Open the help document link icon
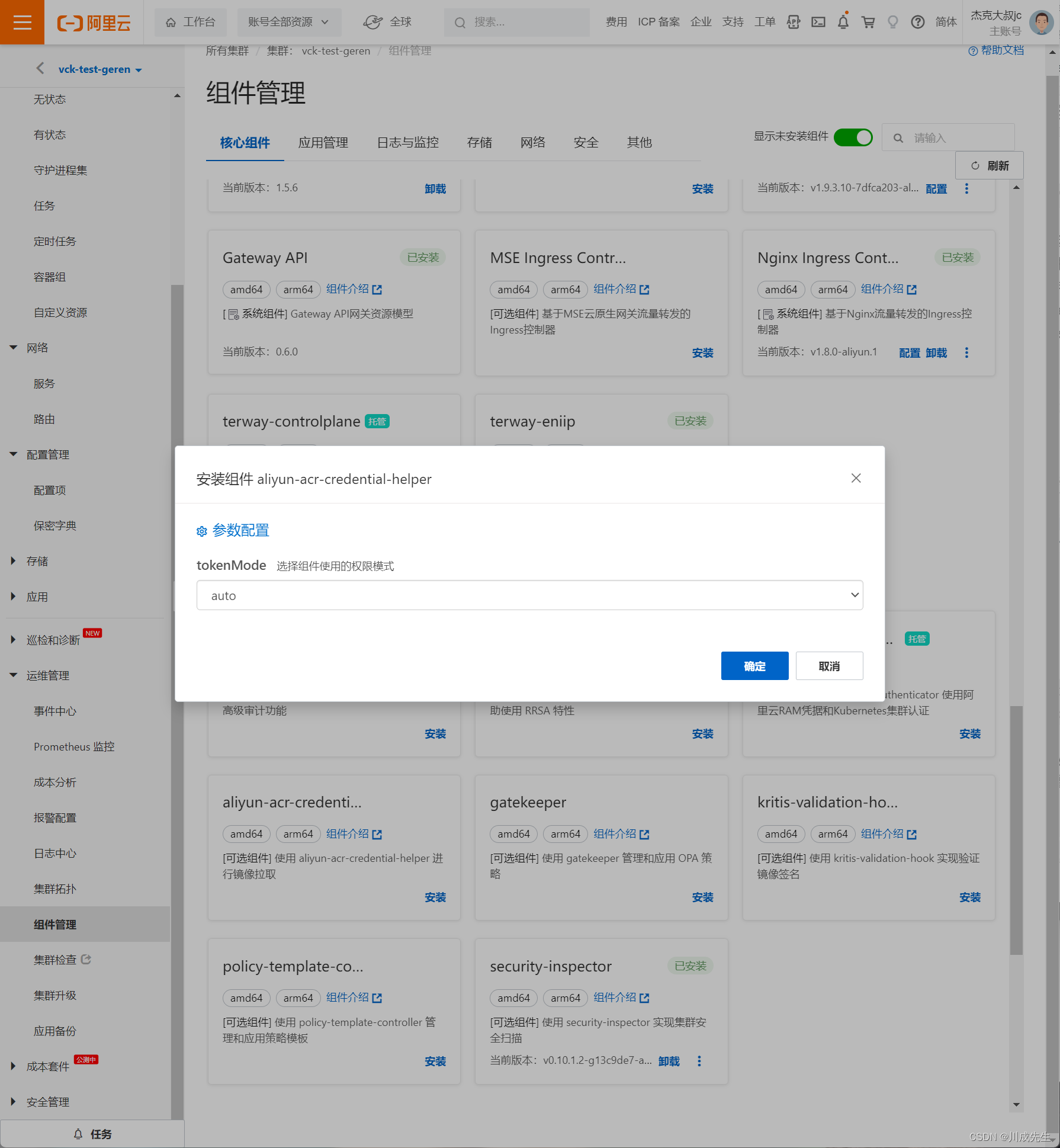The width and height of the screenshot is (1060, 1148). 973,51
